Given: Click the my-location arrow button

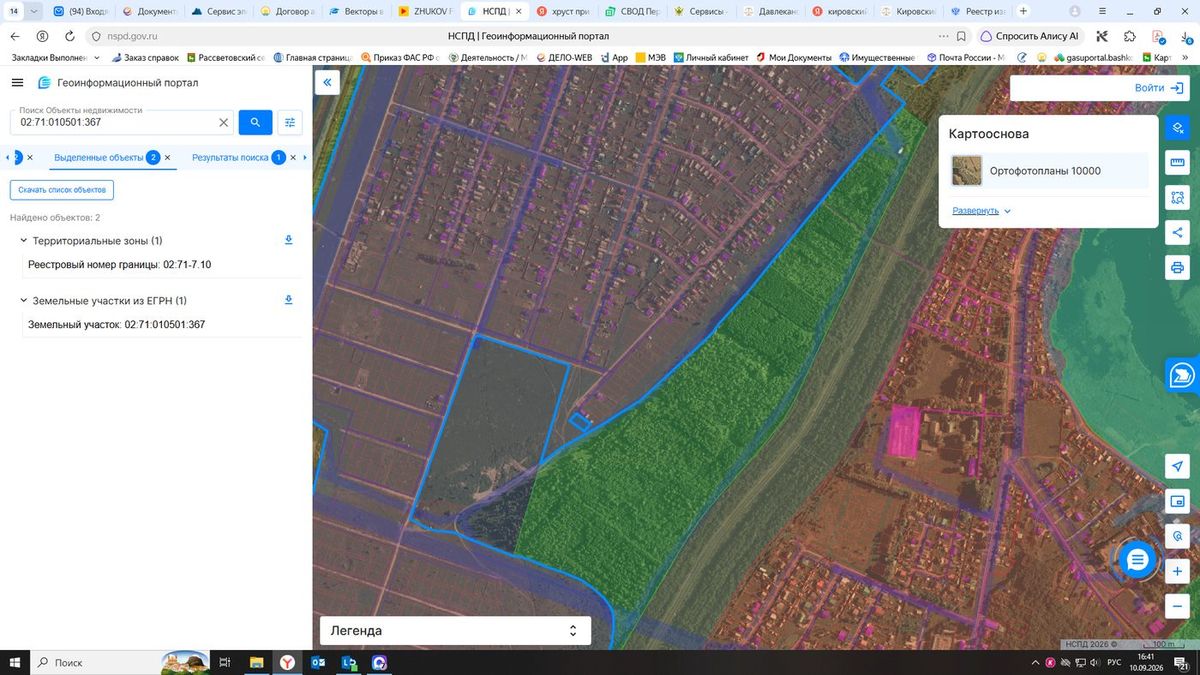Looking at the screenshot, I should coord(1178,467).
